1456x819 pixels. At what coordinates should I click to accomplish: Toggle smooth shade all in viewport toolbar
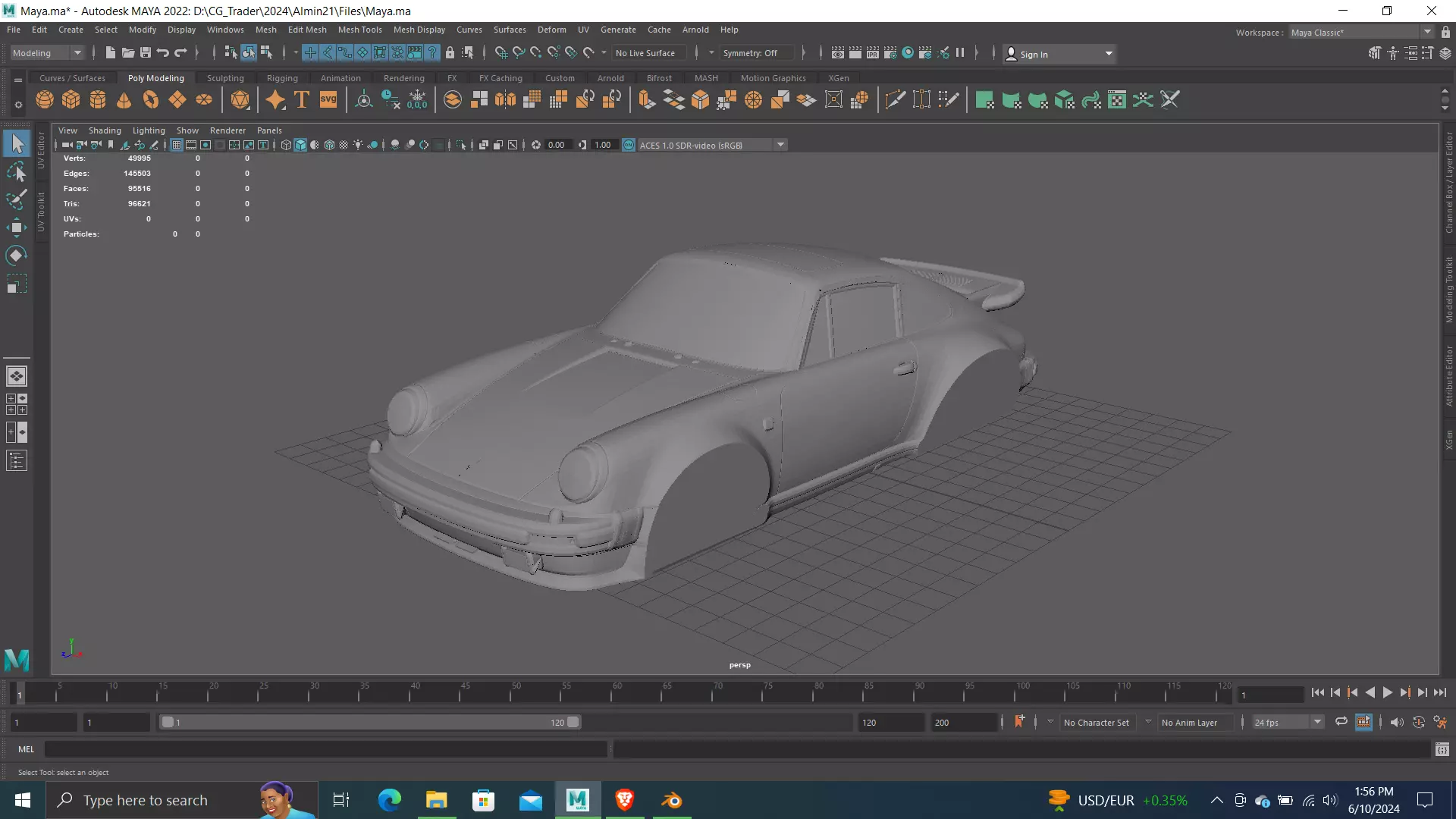(300, 145)
